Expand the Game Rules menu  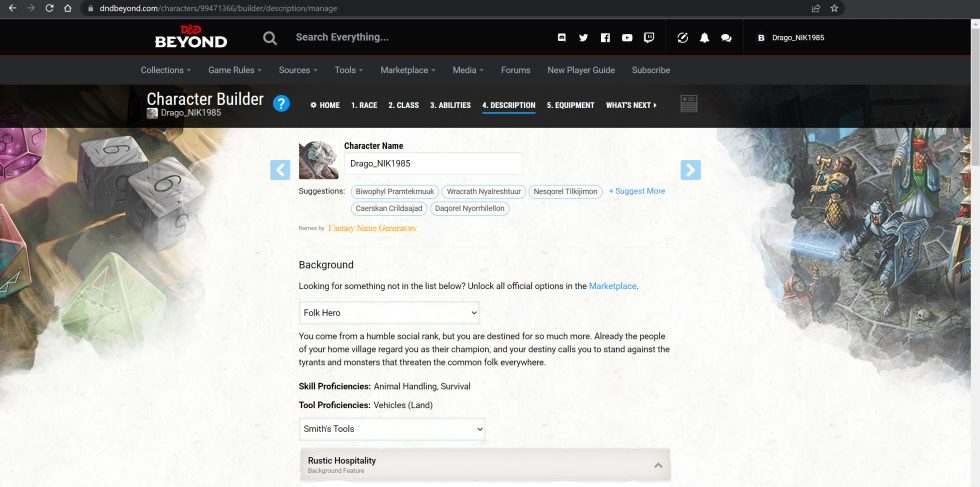click(x=235, y=70)
